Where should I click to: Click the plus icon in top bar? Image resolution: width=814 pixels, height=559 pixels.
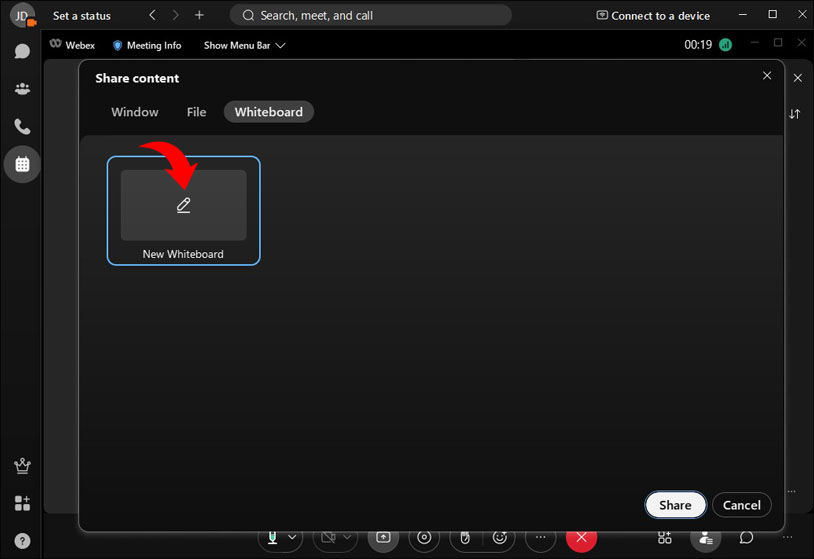pyautogui.click(x=199, y=16)
